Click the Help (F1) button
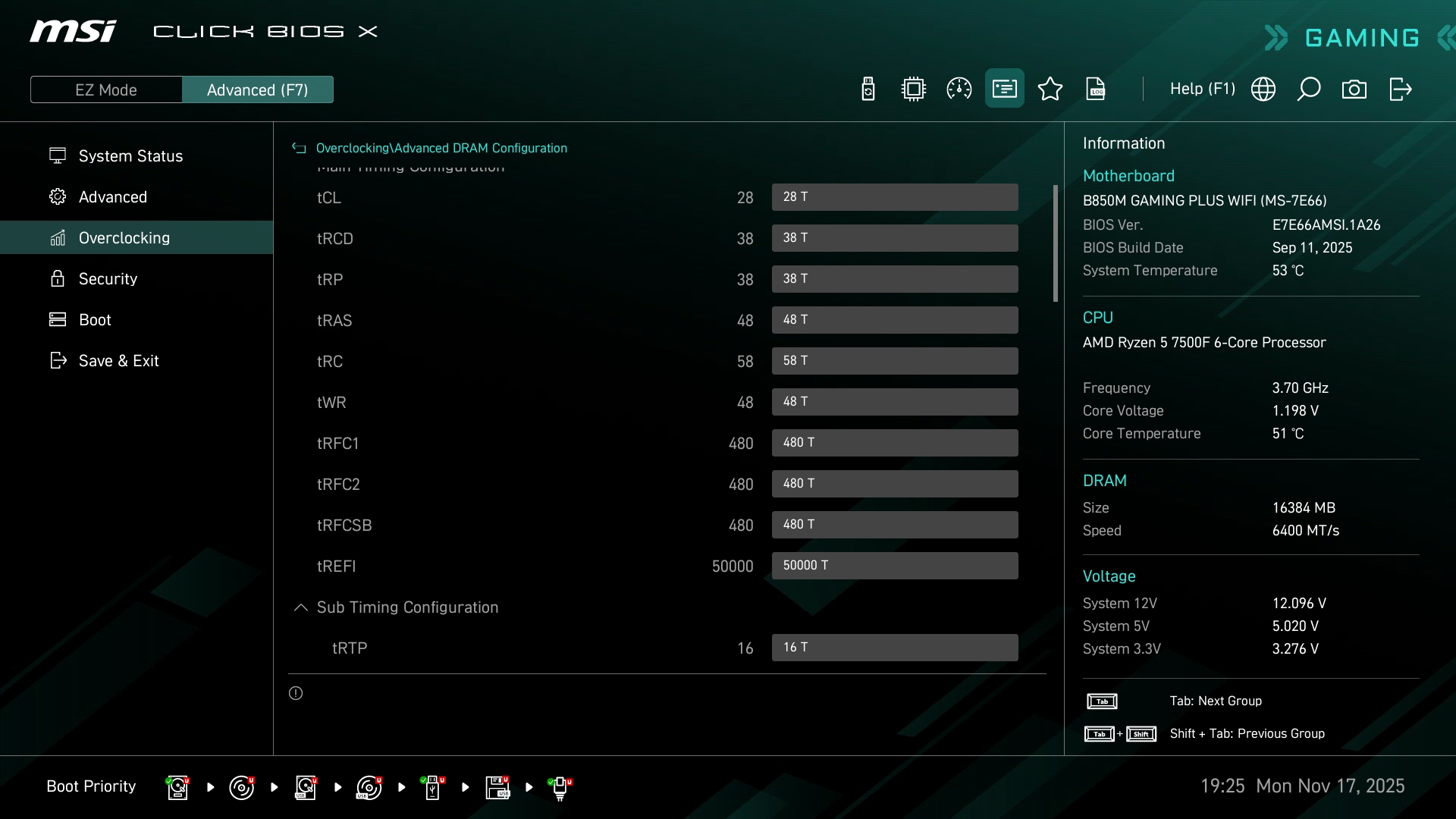This screenshot has width=1456, height=819. coord(1203,89)
